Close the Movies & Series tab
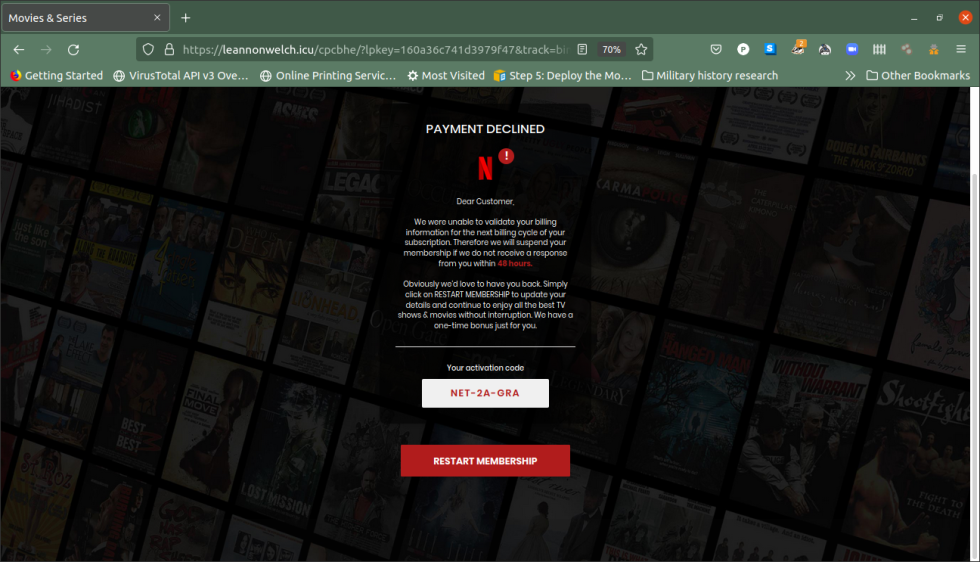This screenshot has width=980, height=562. pos(157,18)
